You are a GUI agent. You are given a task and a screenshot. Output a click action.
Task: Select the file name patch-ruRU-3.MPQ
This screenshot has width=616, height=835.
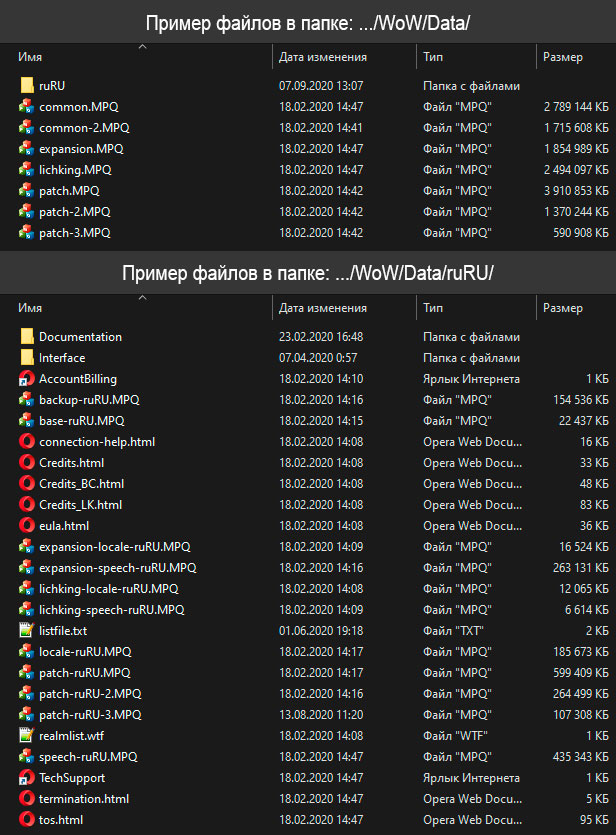coord(90,715)
